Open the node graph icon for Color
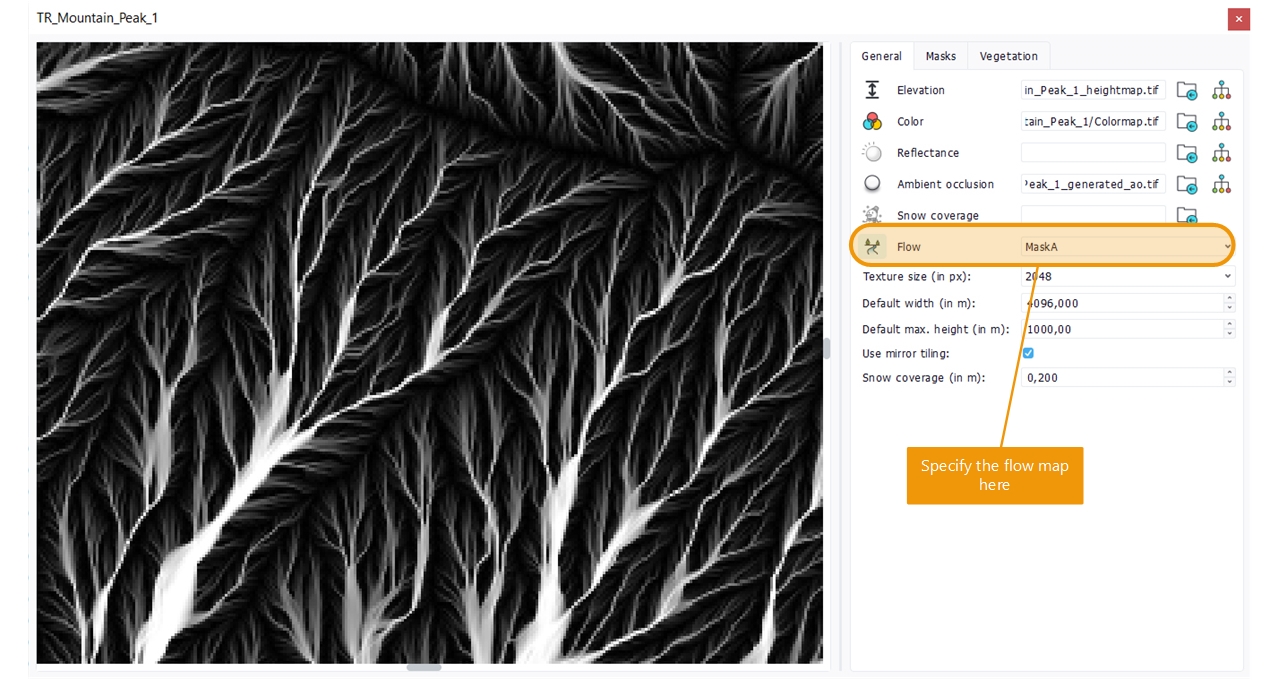Screen dimensions: 1280x680 click(1221, 122)
